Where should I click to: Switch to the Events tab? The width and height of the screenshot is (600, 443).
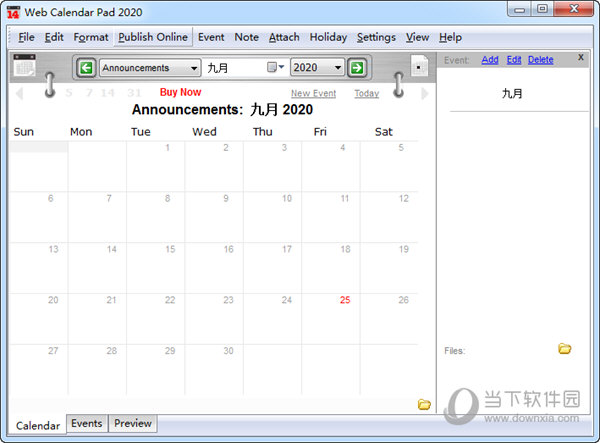pyautogui.click(x=87, y=423)
